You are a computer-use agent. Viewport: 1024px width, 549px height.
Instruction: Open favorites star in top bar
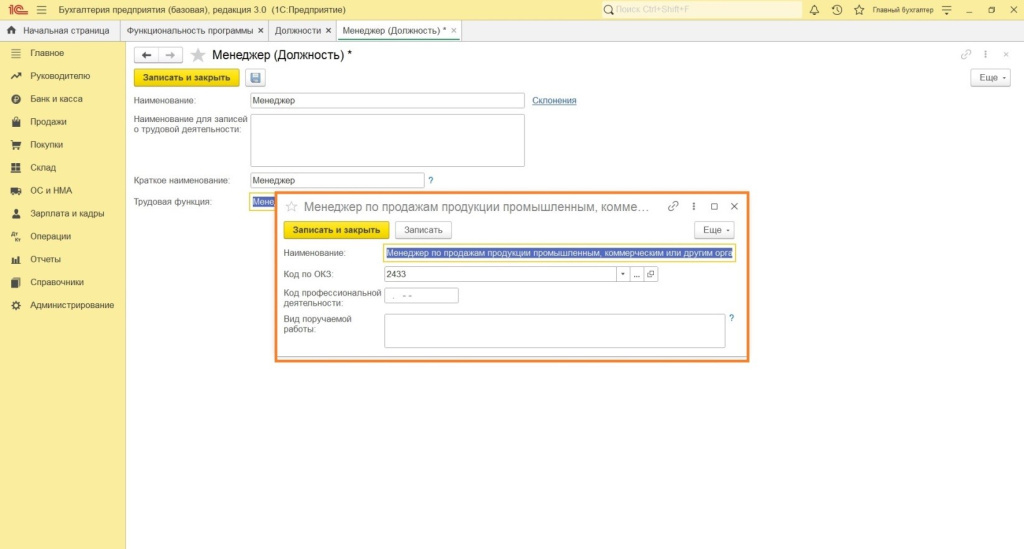coord(858,10)
